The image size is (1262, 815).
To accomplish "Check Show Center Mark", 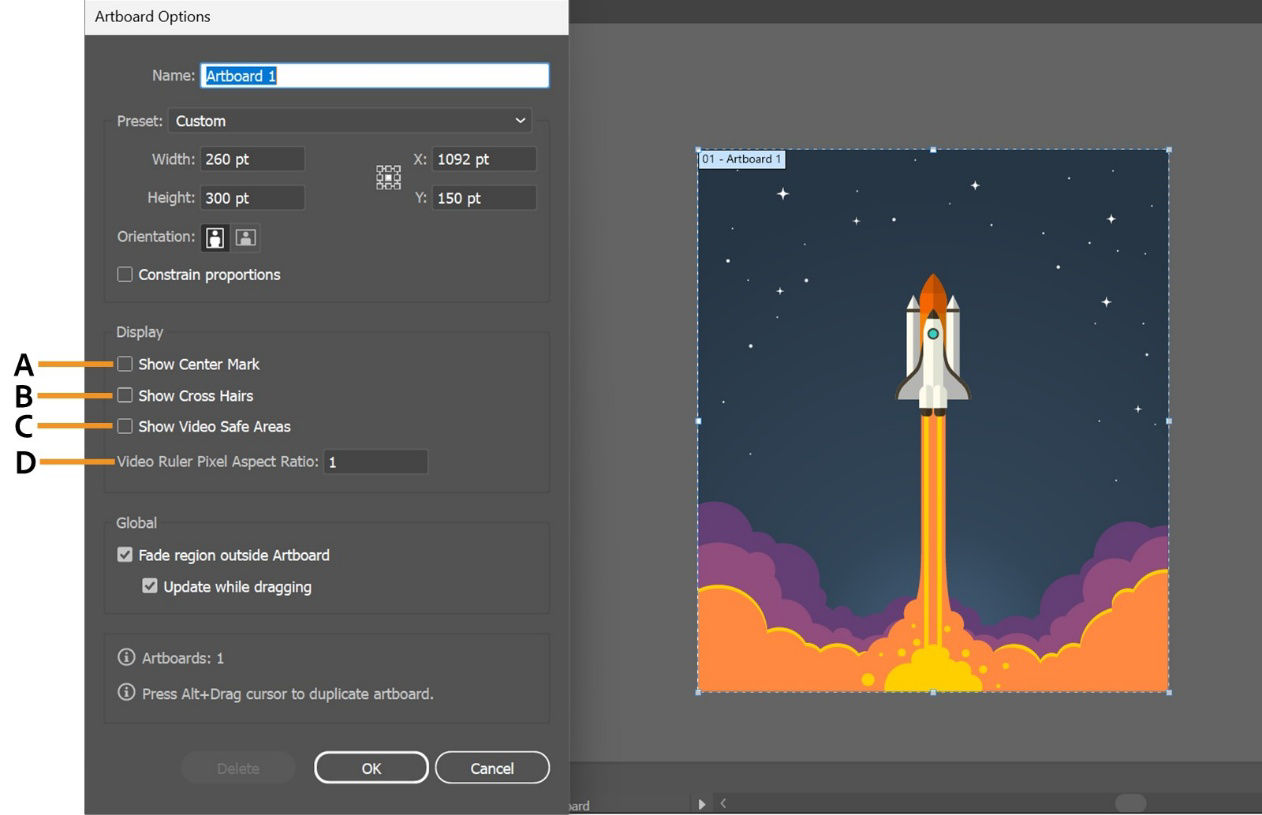I will pos(126,364).
